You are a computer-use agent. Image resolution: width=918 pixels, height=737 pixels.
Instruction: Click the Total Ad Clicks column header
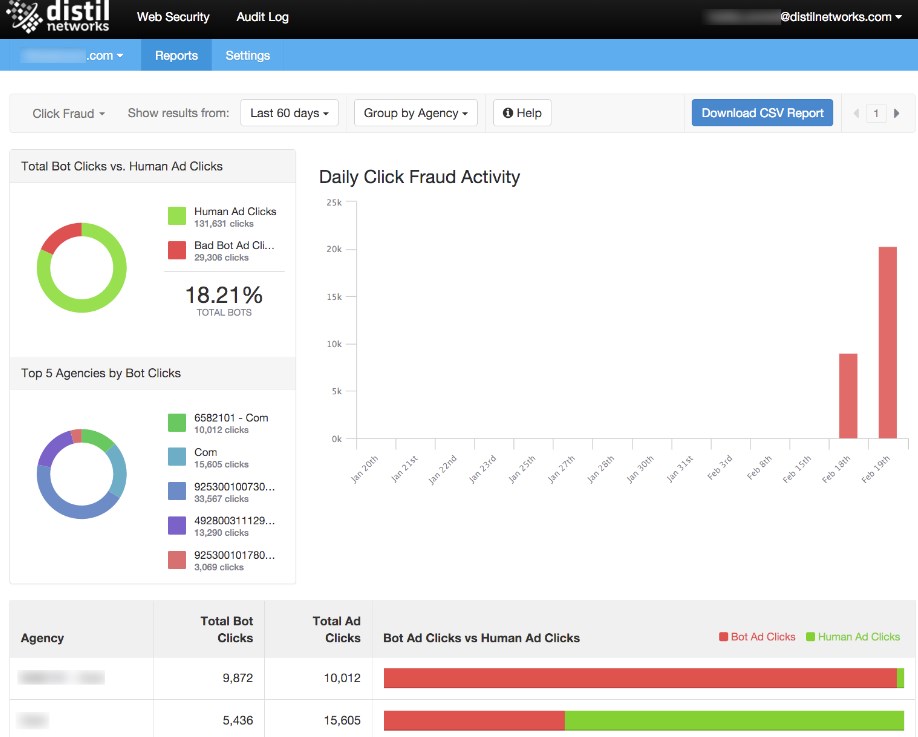[x=337, y=629]
